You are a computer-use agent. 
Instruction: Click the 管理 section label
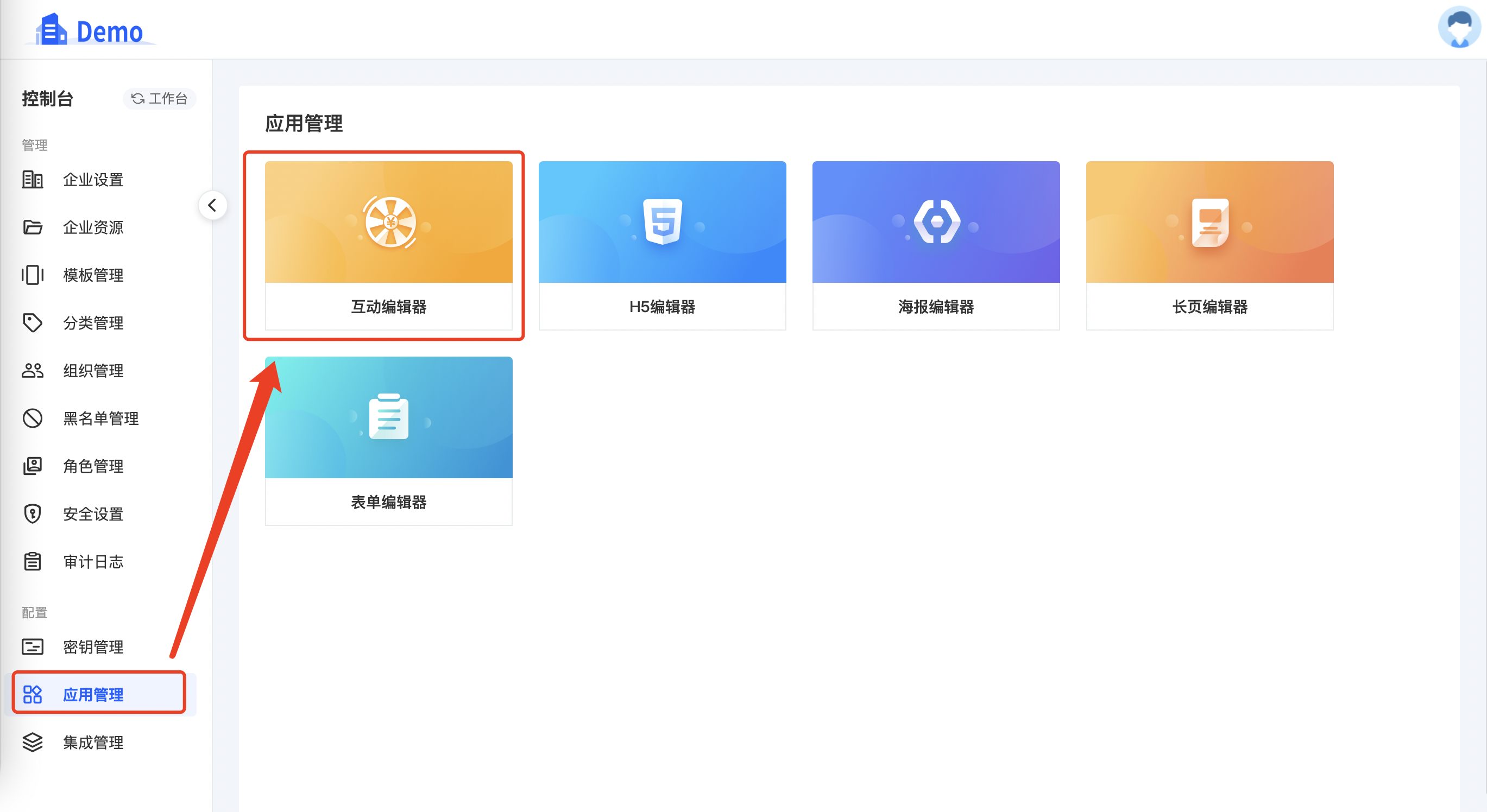point(35,145)
